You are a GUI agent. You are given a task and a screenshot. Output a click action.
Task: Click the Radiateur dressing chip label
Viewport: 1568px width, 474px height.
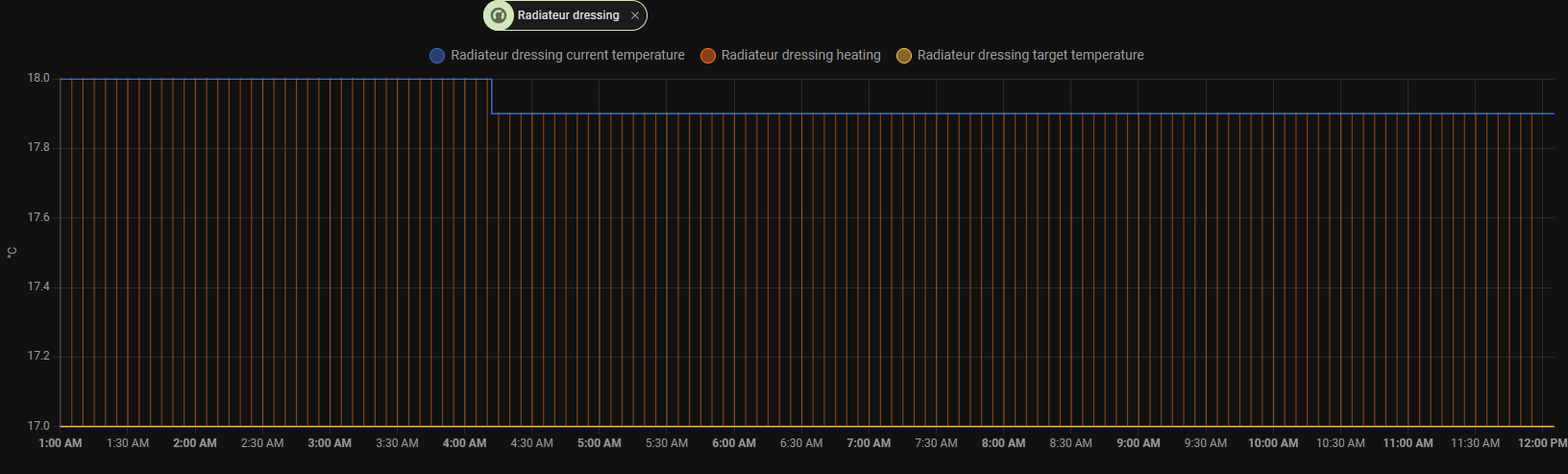point(568,15)
